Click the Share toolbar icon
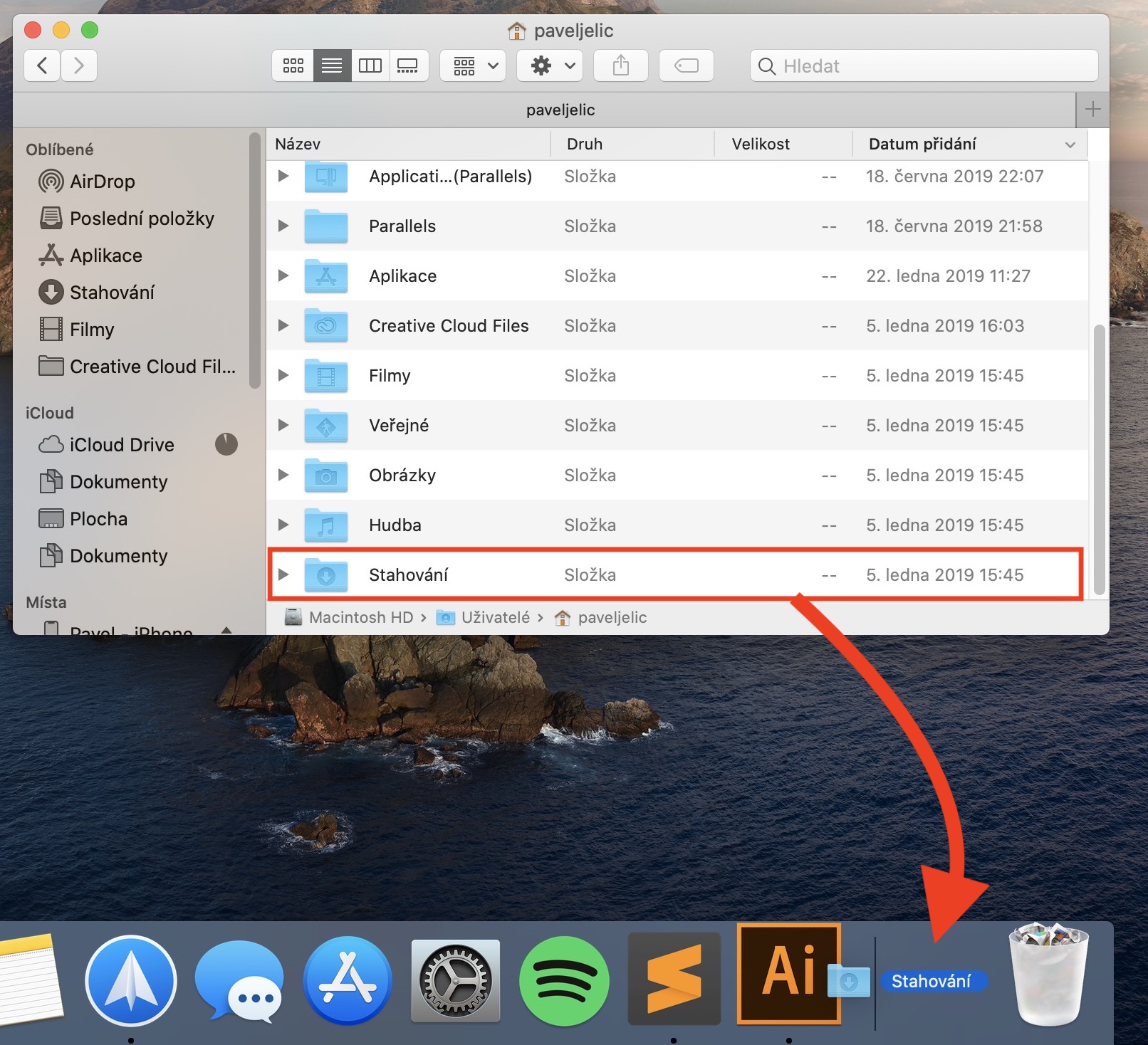 click(620, 66)
